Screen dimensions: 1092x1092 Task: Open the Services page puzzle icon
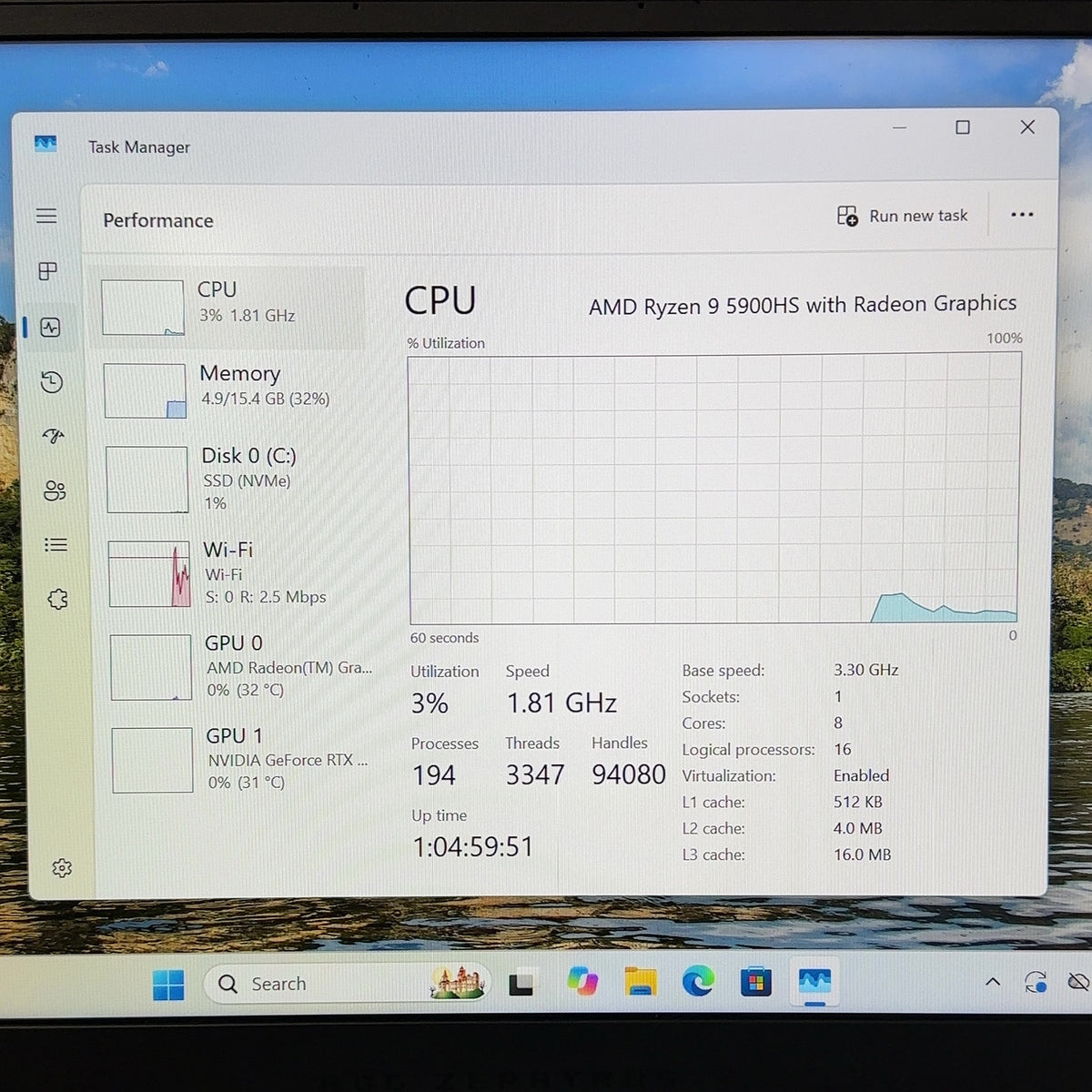coord(57,599)
